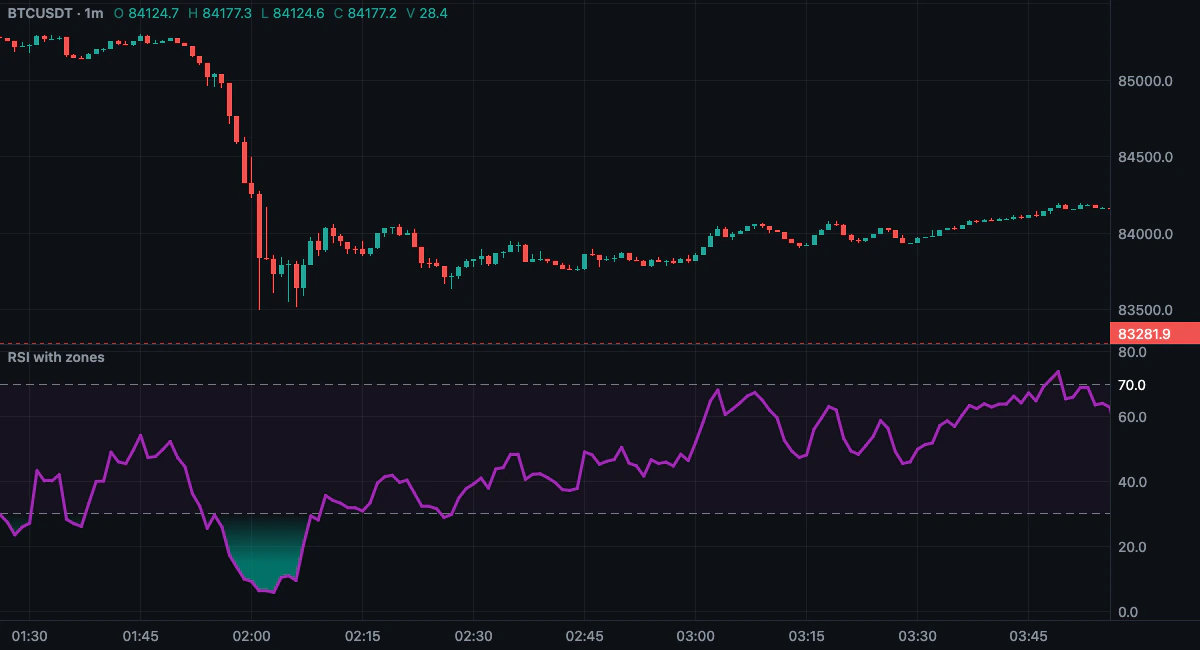Click the 85000.0 price axis label

point(1145,81)
